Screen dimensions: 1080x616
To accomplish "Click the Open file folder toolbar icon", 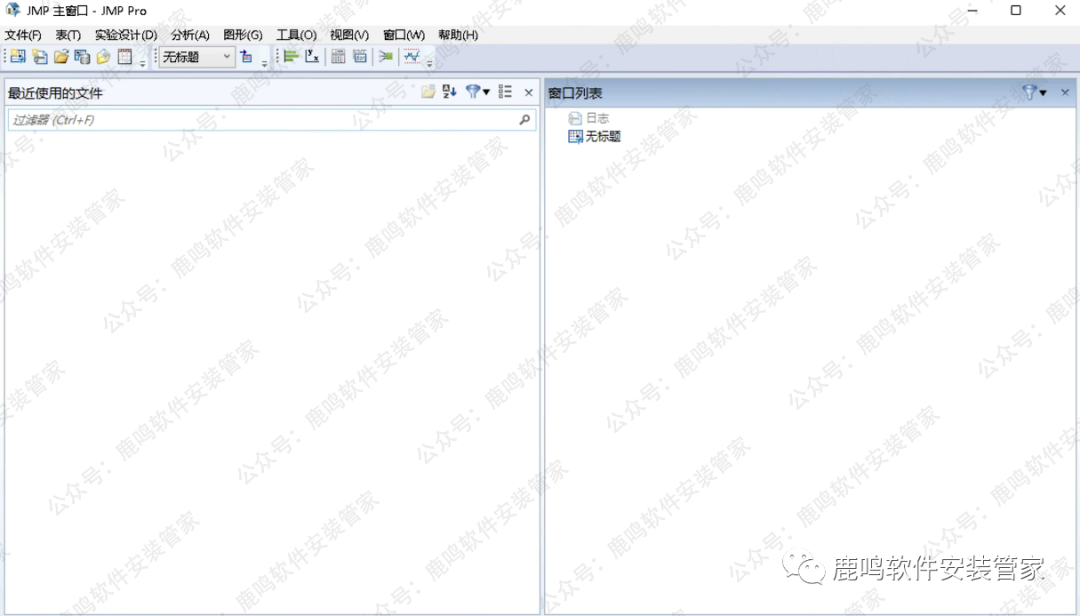I will click(61, 57).
